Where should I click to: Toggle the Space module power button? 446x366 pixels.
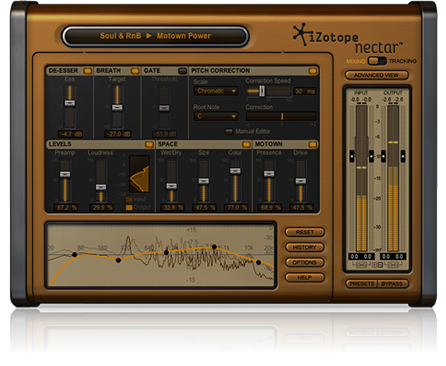(x=246, y=144)
